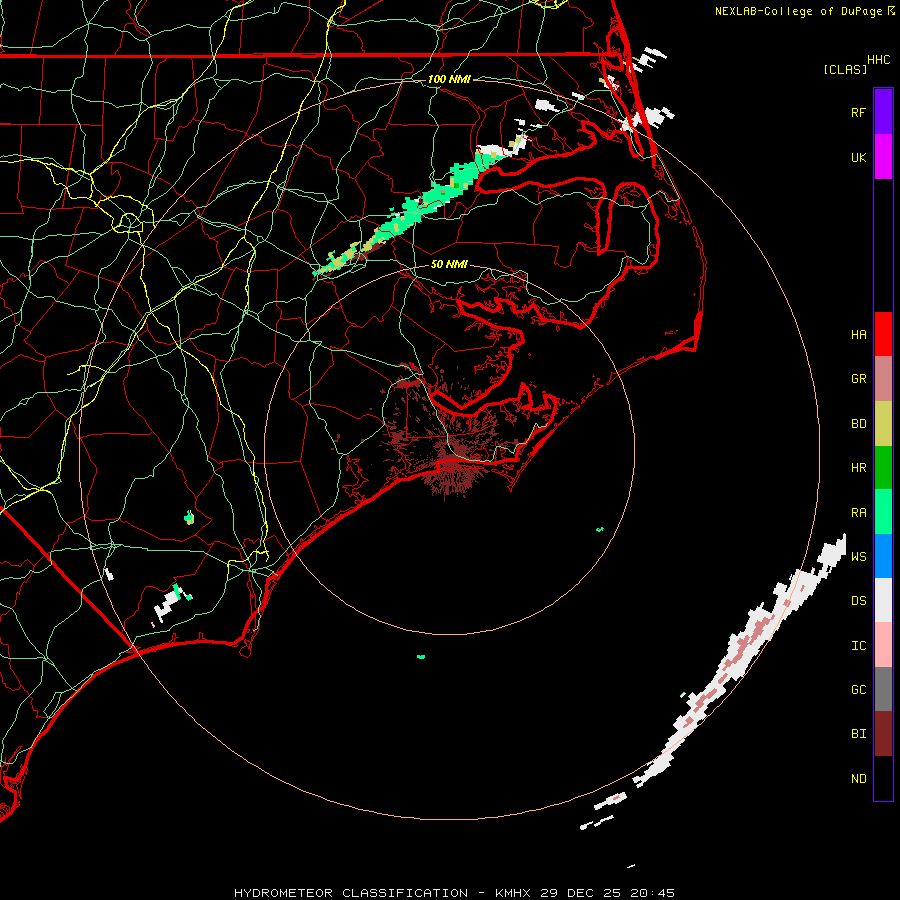Click the RA legend label

pyautogui.click(x=858, y=512)
